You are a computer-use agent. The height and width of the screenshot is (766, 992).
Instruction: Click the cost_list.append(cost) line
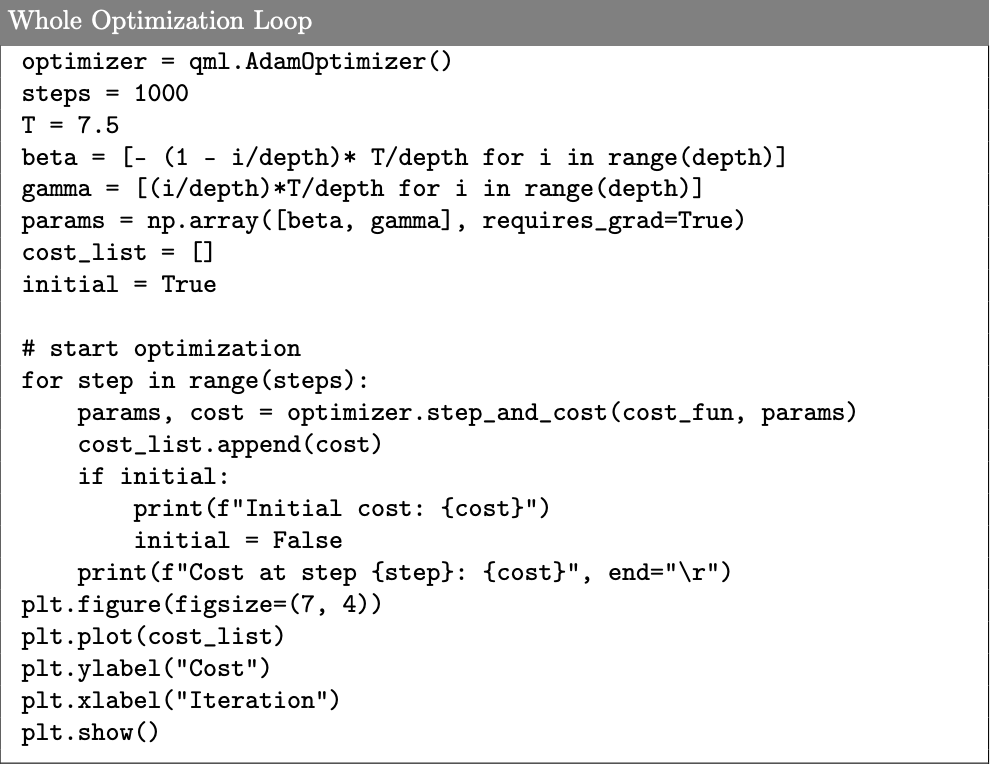pyautogui.click(x=230, y=445)
